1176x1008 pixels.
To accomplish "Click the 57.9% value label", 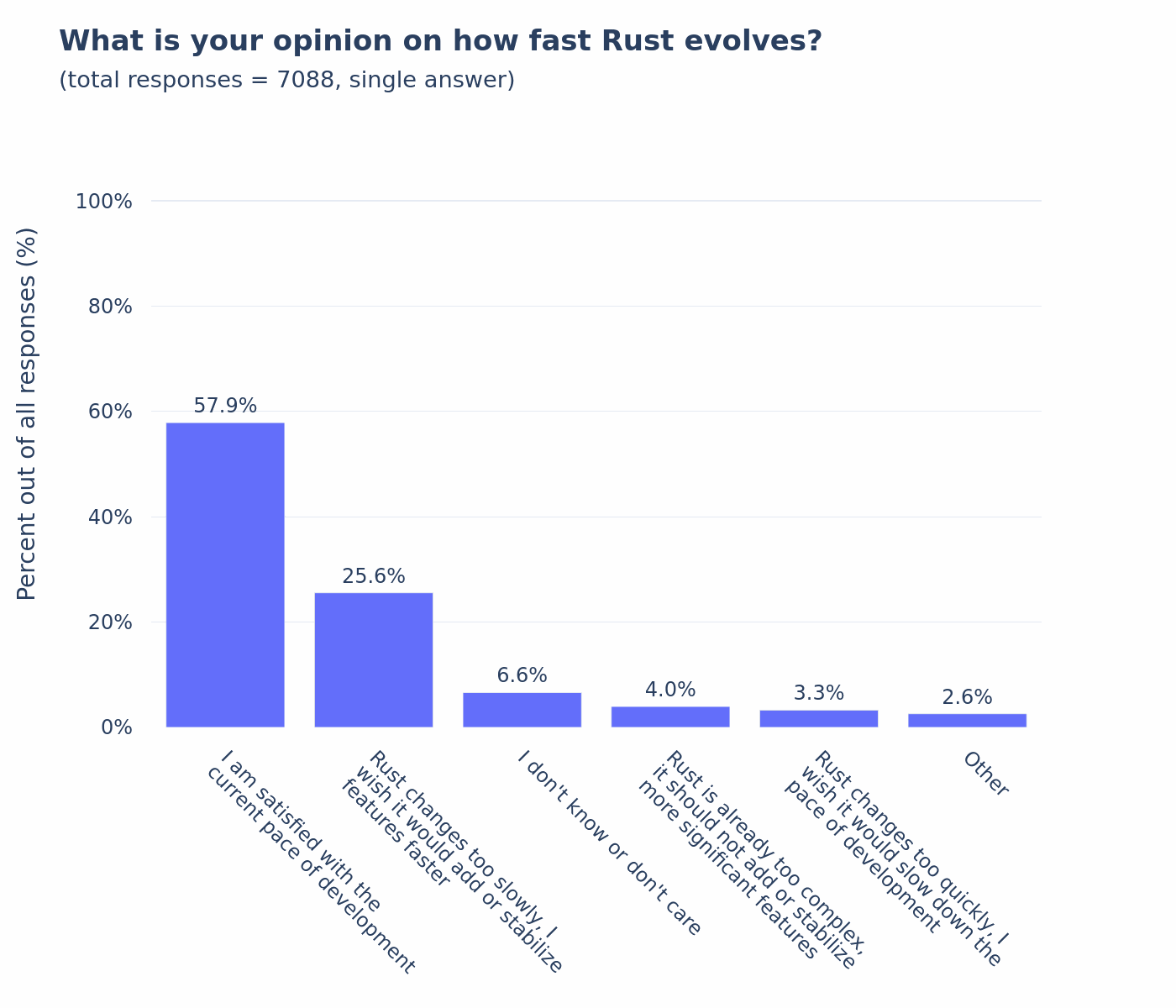I will click(x=225, y=407).
